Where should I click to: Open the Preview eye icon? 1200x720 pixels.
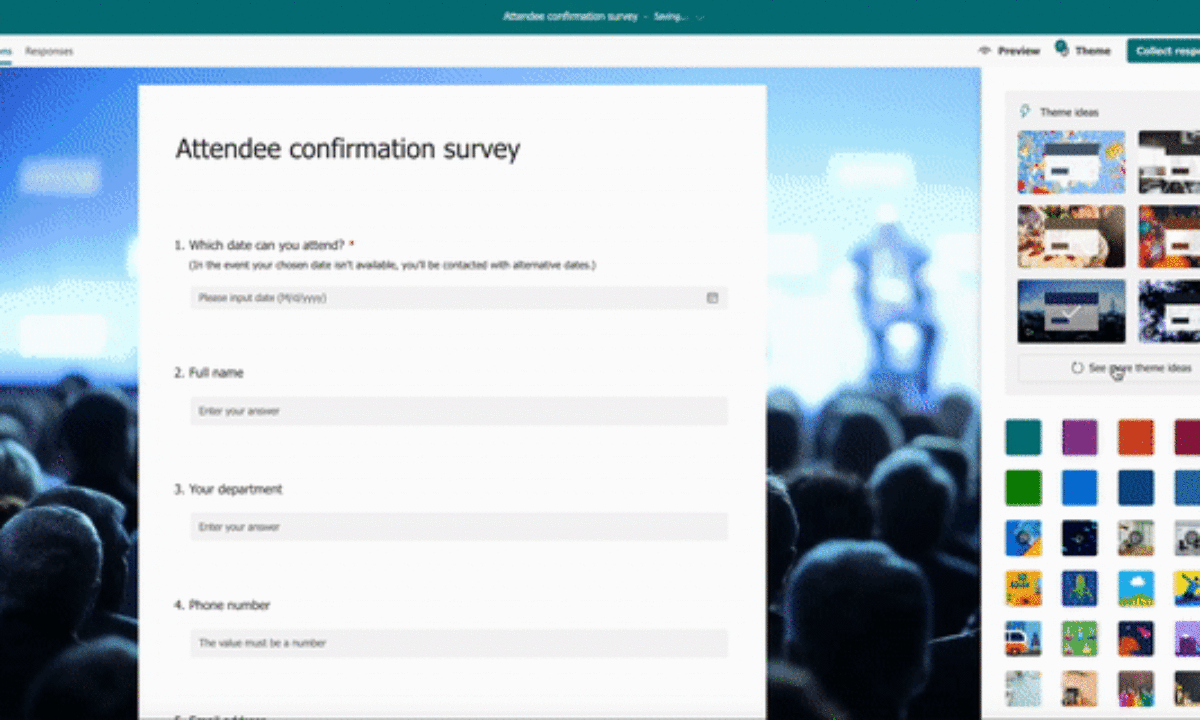[985, 51]
